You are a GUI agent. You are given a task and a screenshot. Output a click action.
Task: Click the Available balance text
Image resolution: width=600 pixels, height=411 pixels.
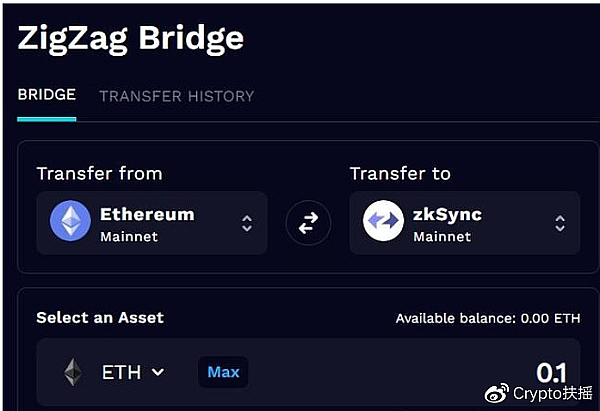pos(488,318)
